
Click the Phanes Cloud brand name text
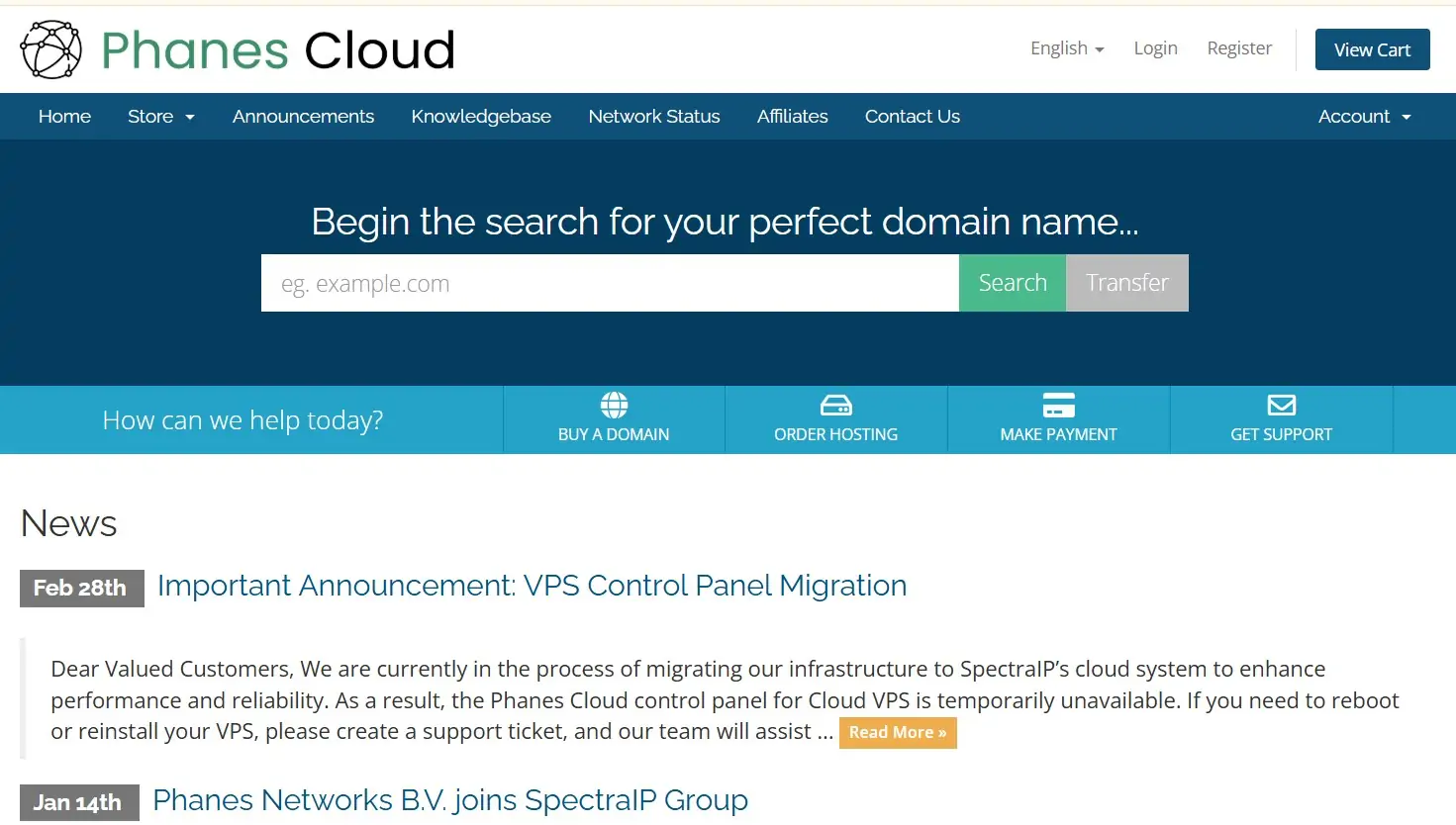(278, 50)
